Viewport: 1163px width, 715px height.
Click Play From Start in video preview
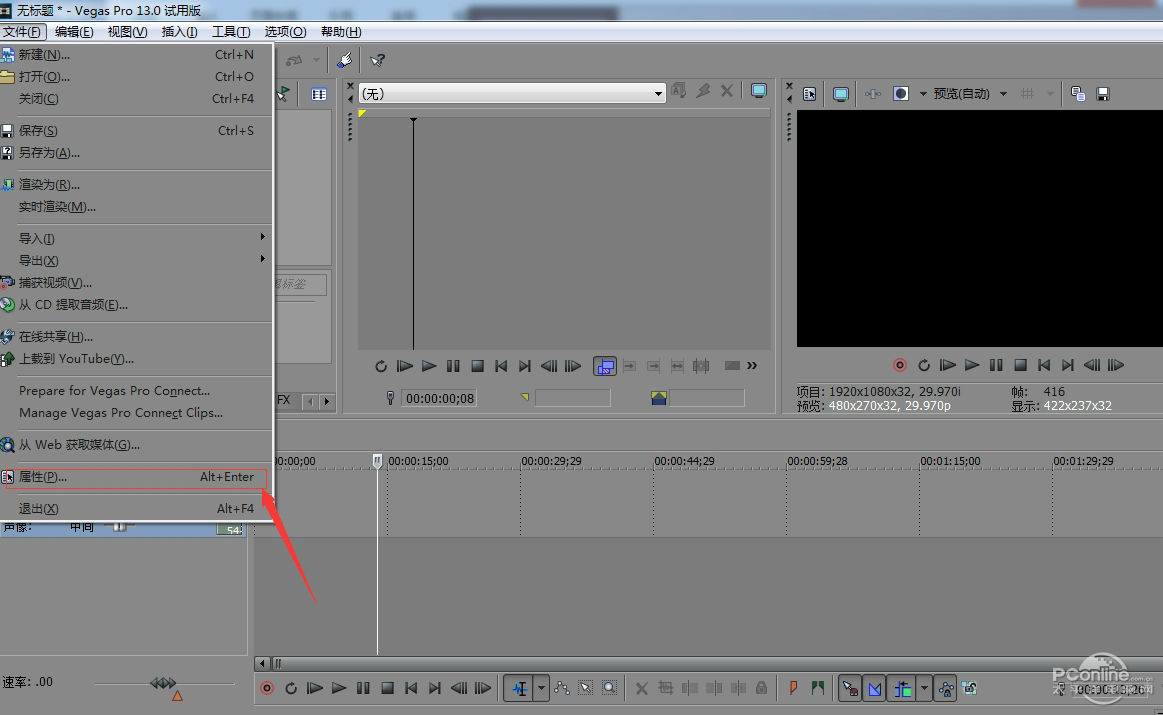click(948, 365)
